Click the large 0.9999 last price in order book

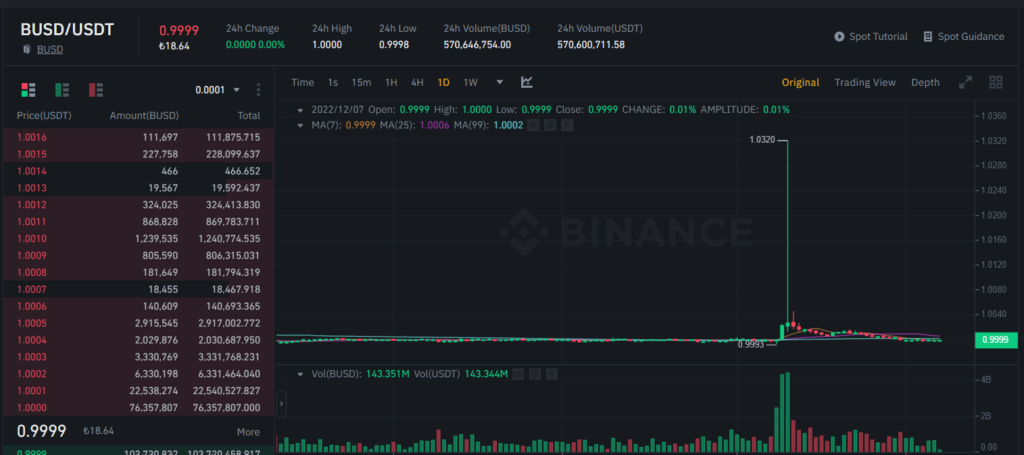pyautogui.click(x=42, y=431)
